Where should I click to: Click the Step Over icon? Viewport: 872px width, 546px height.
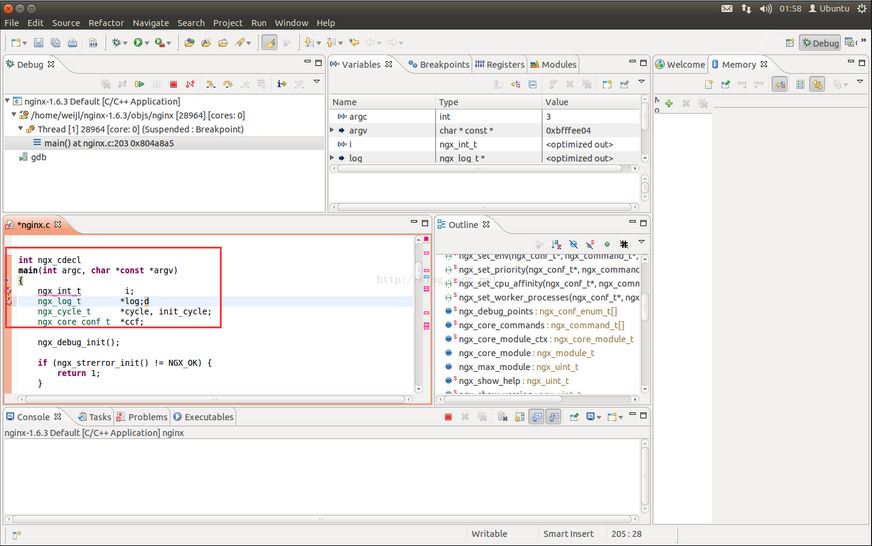coord(227,84)
